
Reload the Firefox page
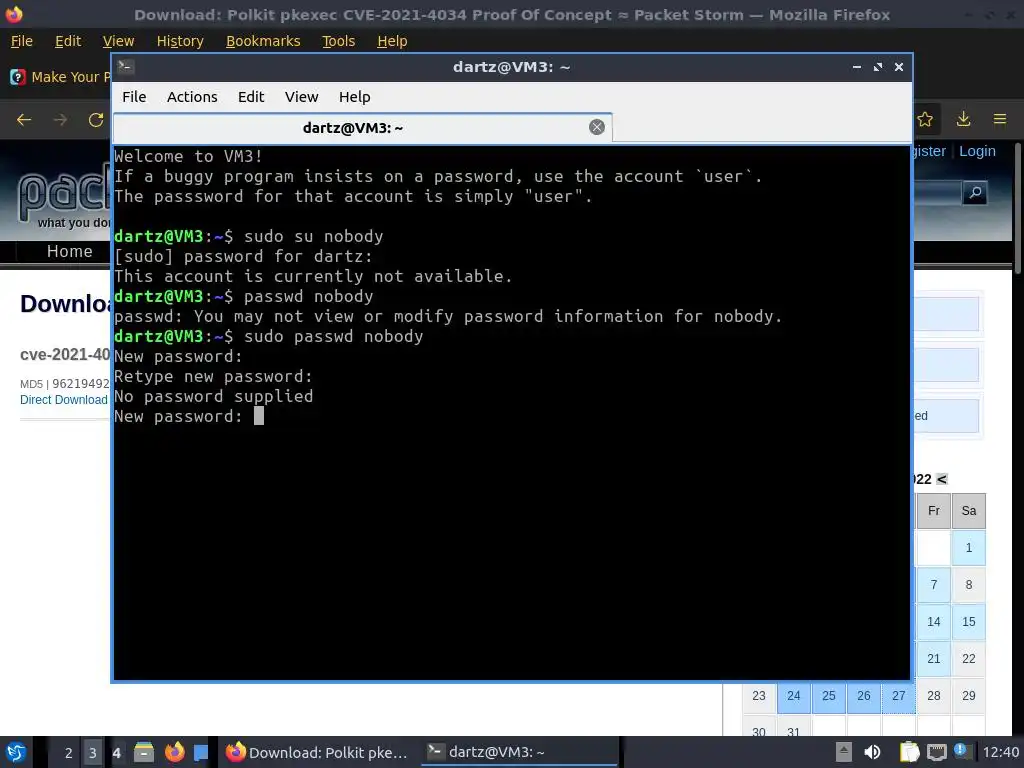(x=96, y=120)
